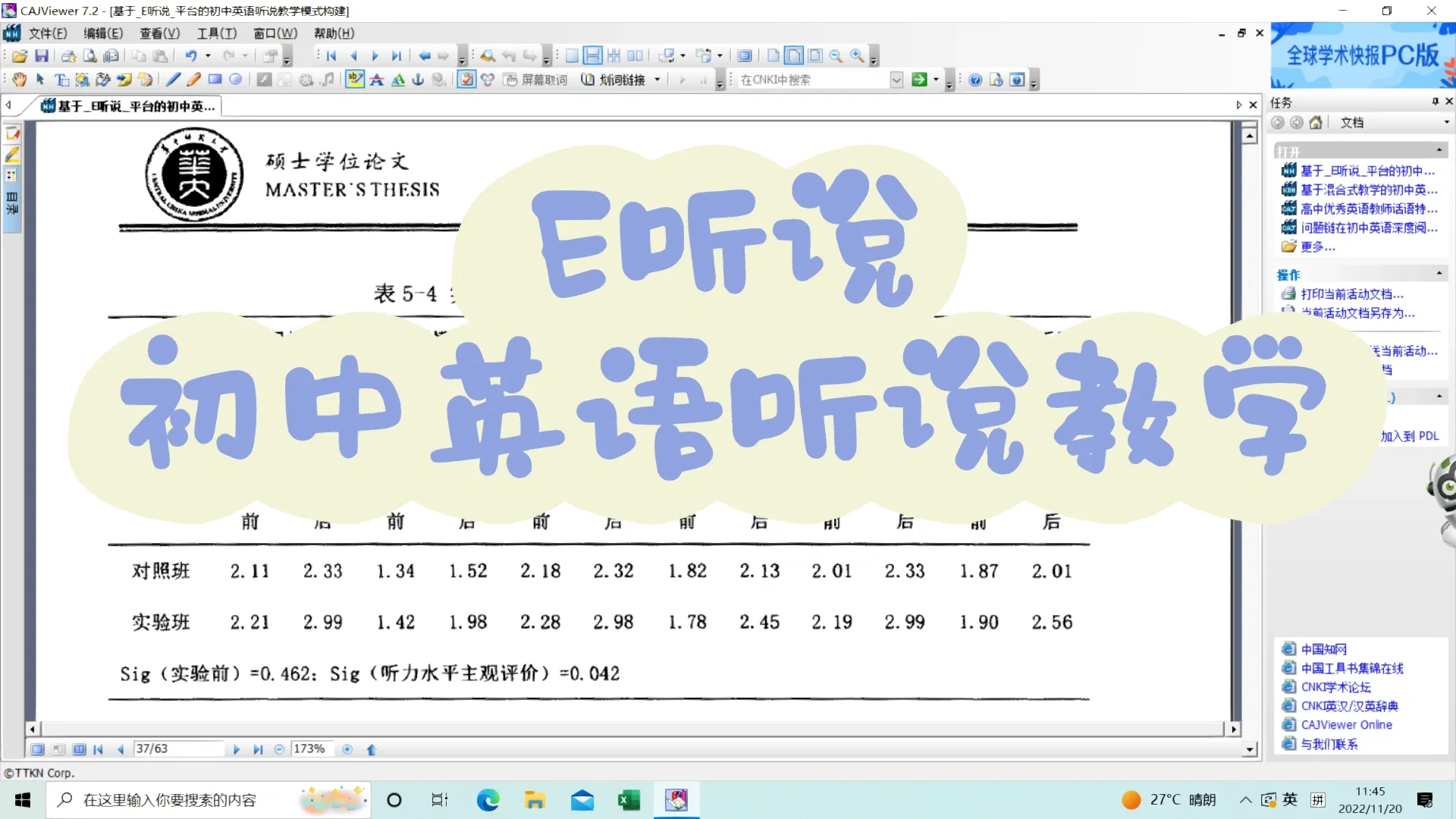This screenshot has width=1456, height=819.
Task: Open the 中国知网 link
Action: [x=1324, y=649]
